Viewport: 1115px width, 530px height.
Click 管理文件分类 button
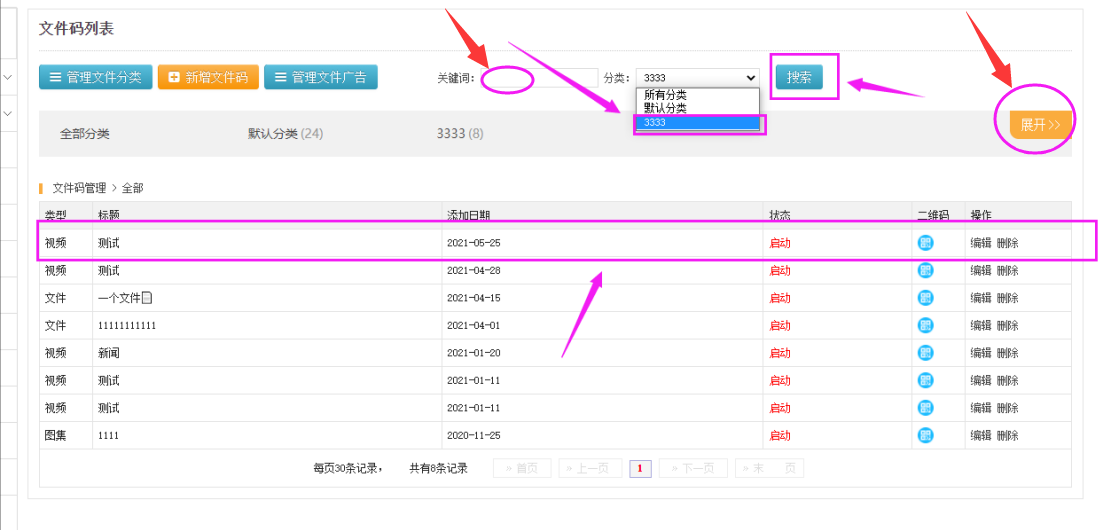(x=95, y=77)
